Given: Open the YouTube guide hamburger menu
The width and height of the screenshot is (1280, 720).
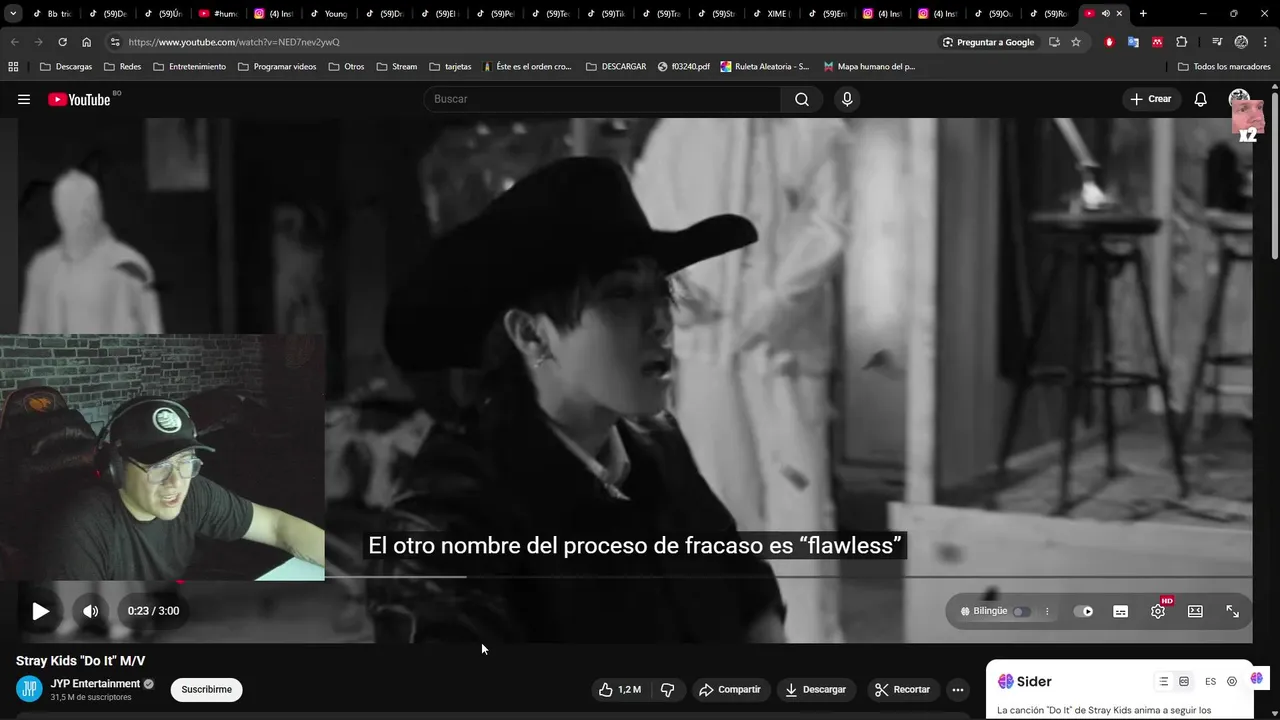Looking at the screenshot, I should tap(24, 99).
